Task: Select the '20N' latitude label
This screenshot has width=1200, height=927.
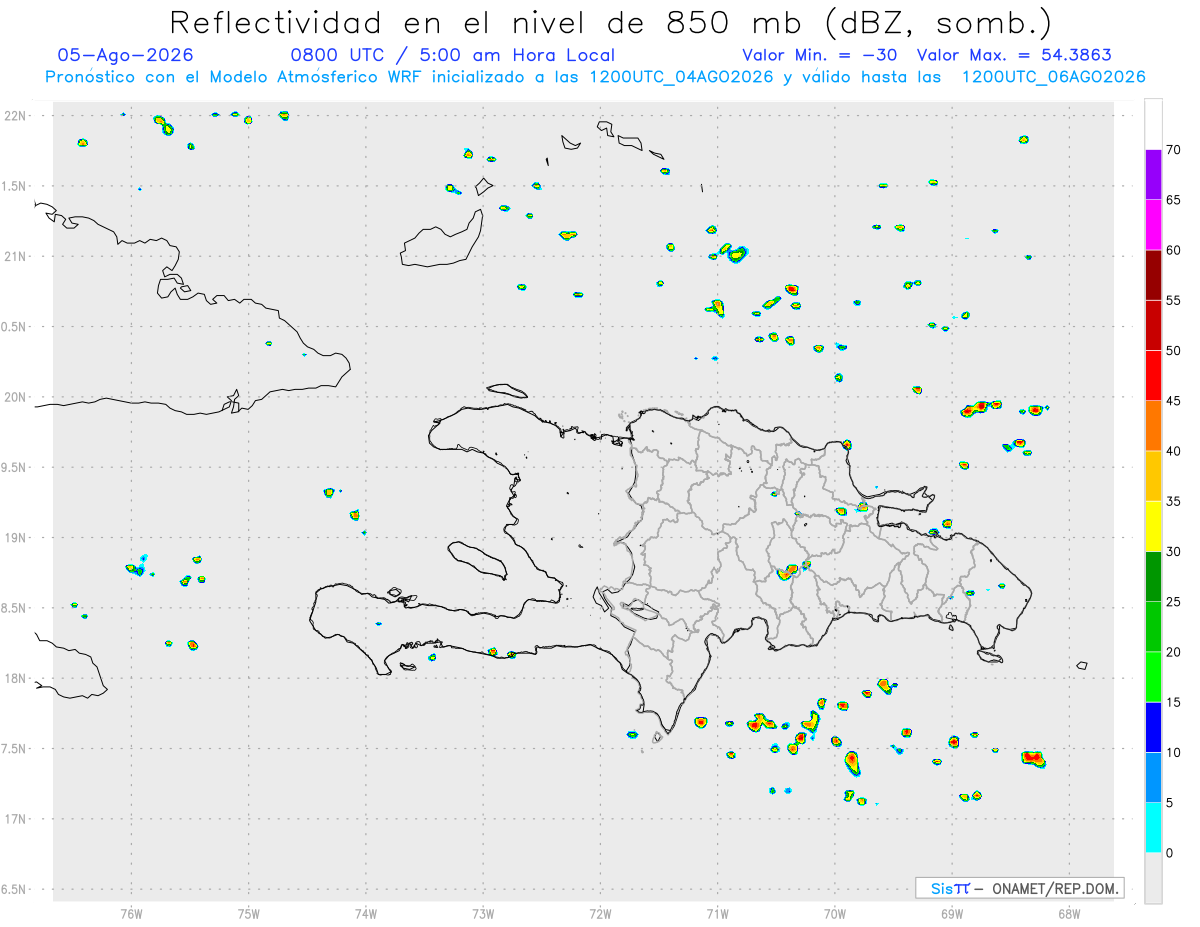Action: pos(17,397)
